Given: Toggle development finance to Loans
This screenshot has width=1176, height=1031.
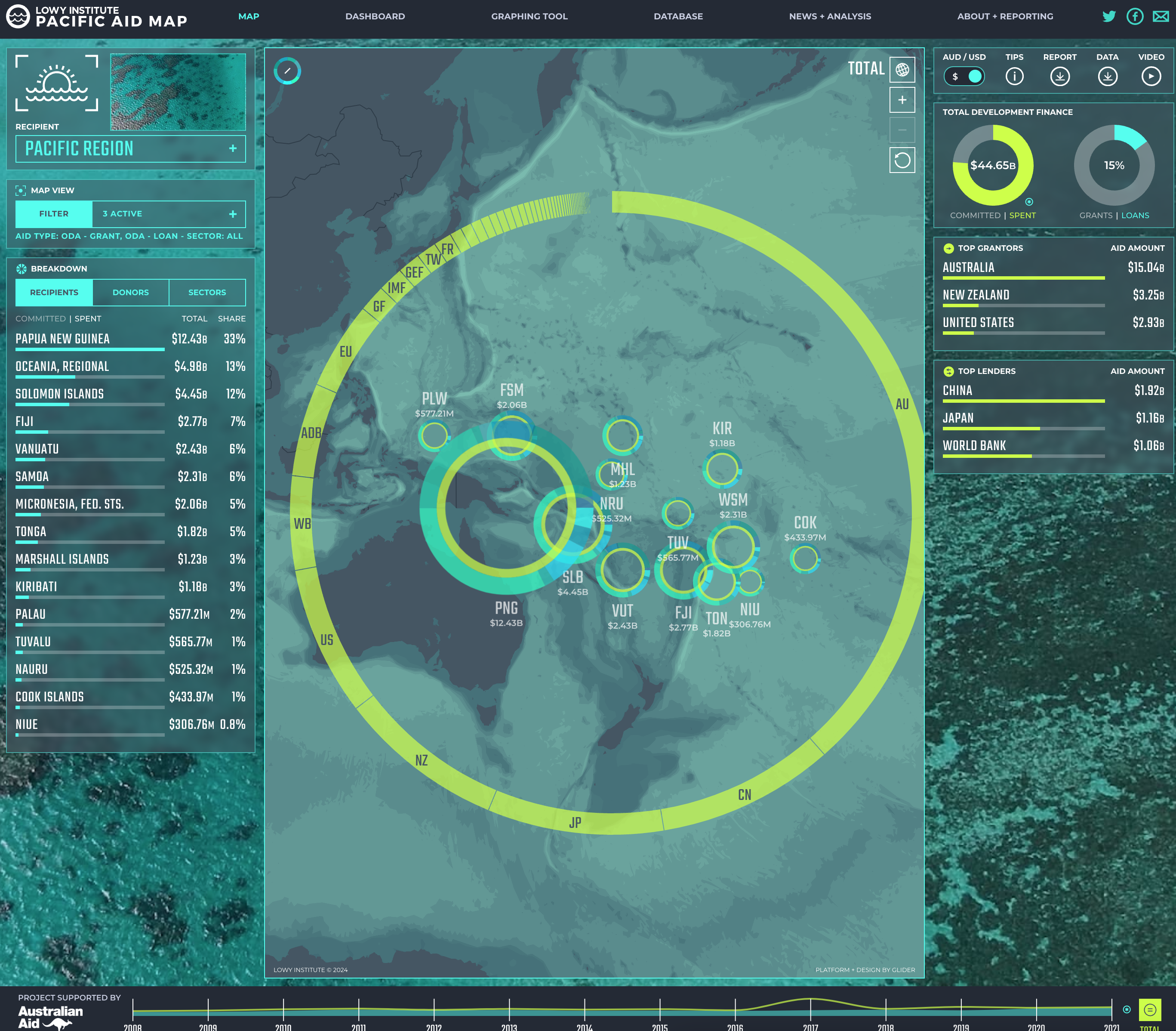Looking at the screenshot, I should [1135, 215].
